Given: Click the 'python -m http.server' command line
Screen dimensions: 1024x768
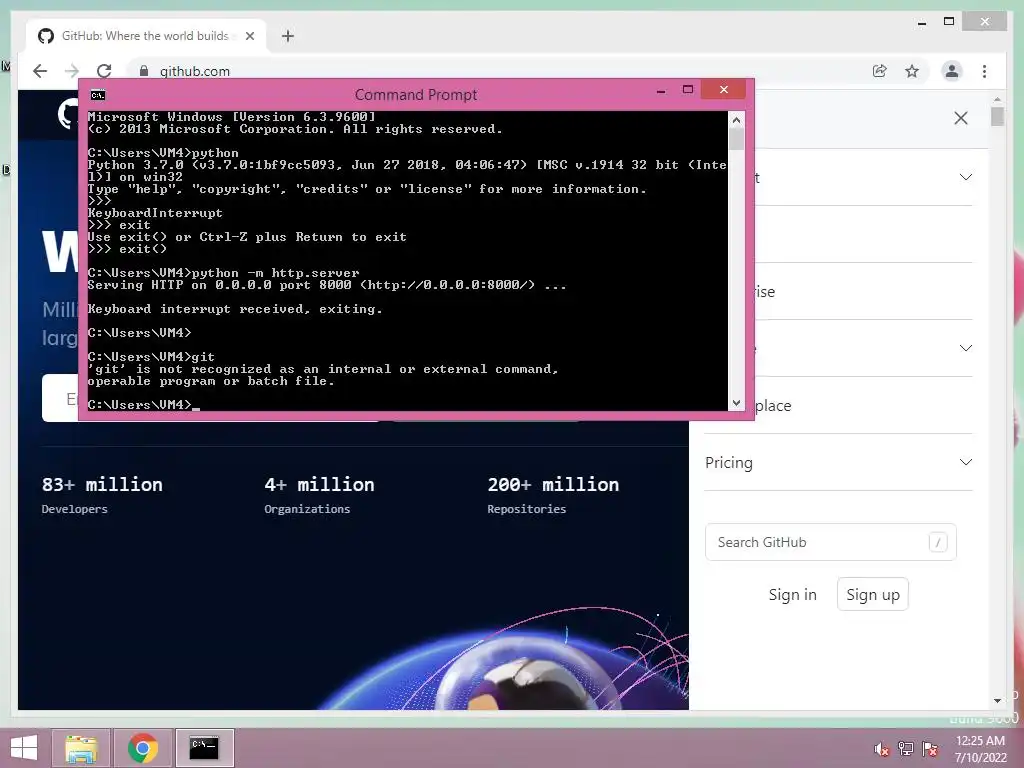Looking at the screenshot, I should point(223,273).
